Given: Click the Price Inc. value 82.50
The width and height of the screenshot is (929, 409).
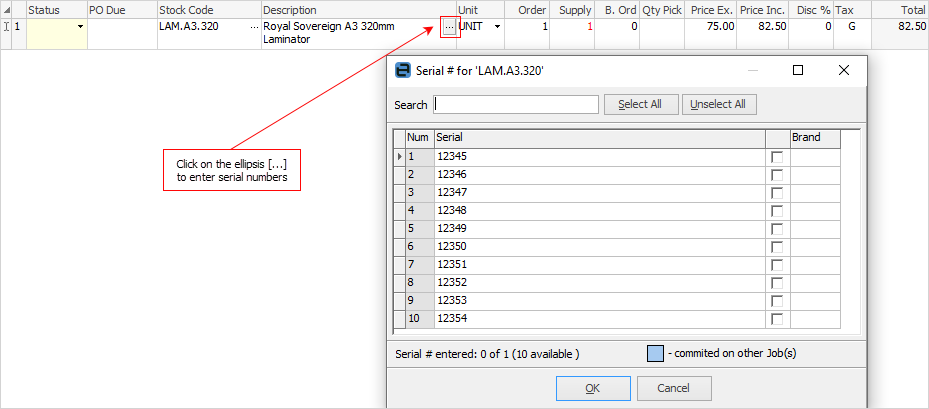Looking at the screenshot, I should (773, 27).
